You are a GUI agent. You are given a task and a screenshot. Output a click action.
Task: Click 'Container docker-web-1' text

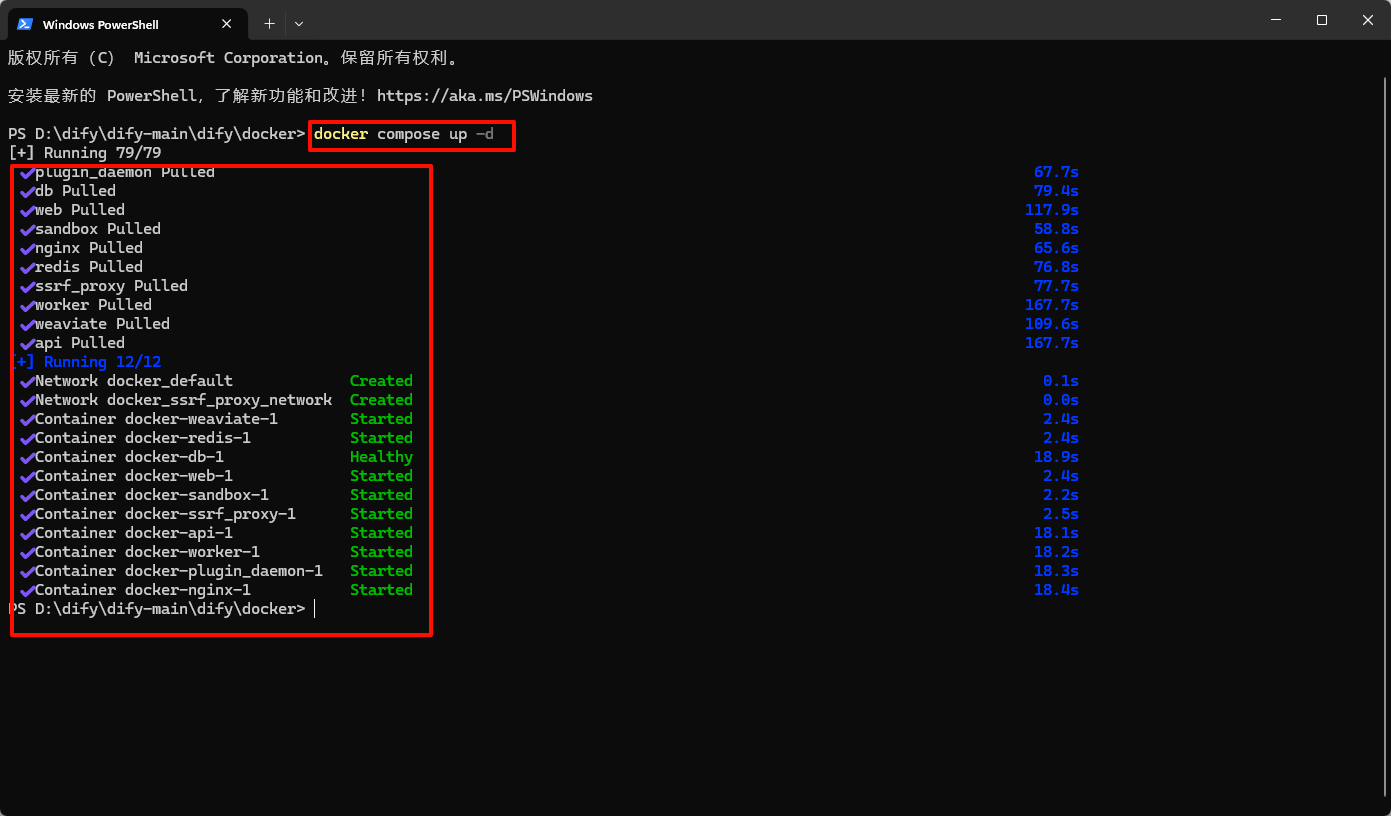pos(134,476)
